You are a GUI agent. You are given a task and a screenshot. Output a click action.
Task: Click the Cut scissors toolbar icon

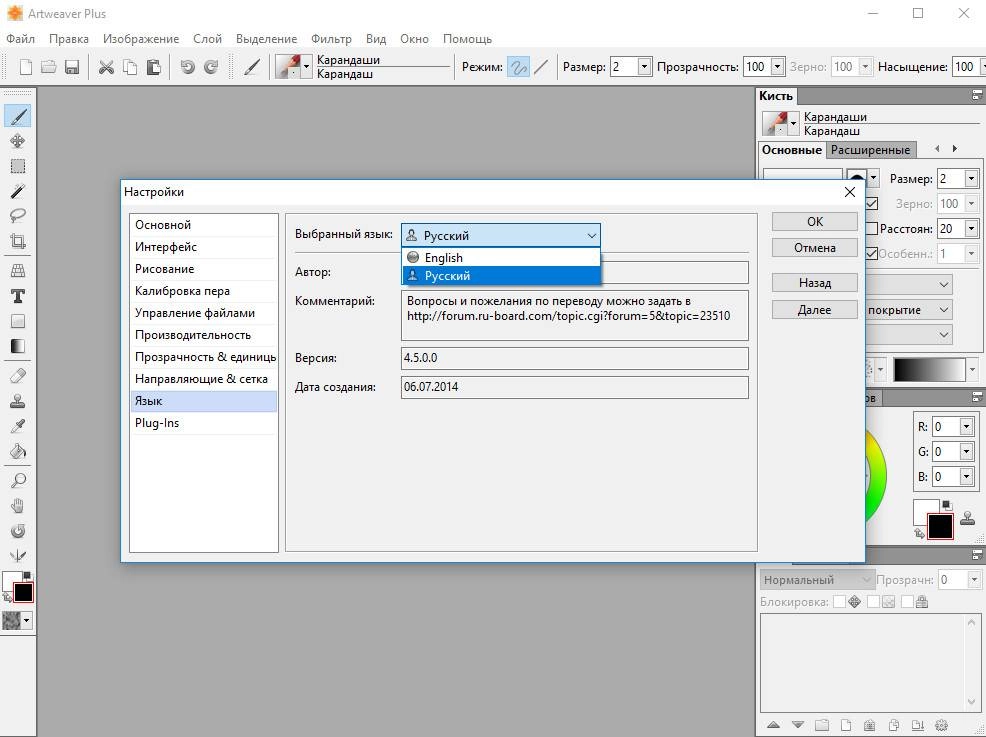106,67
